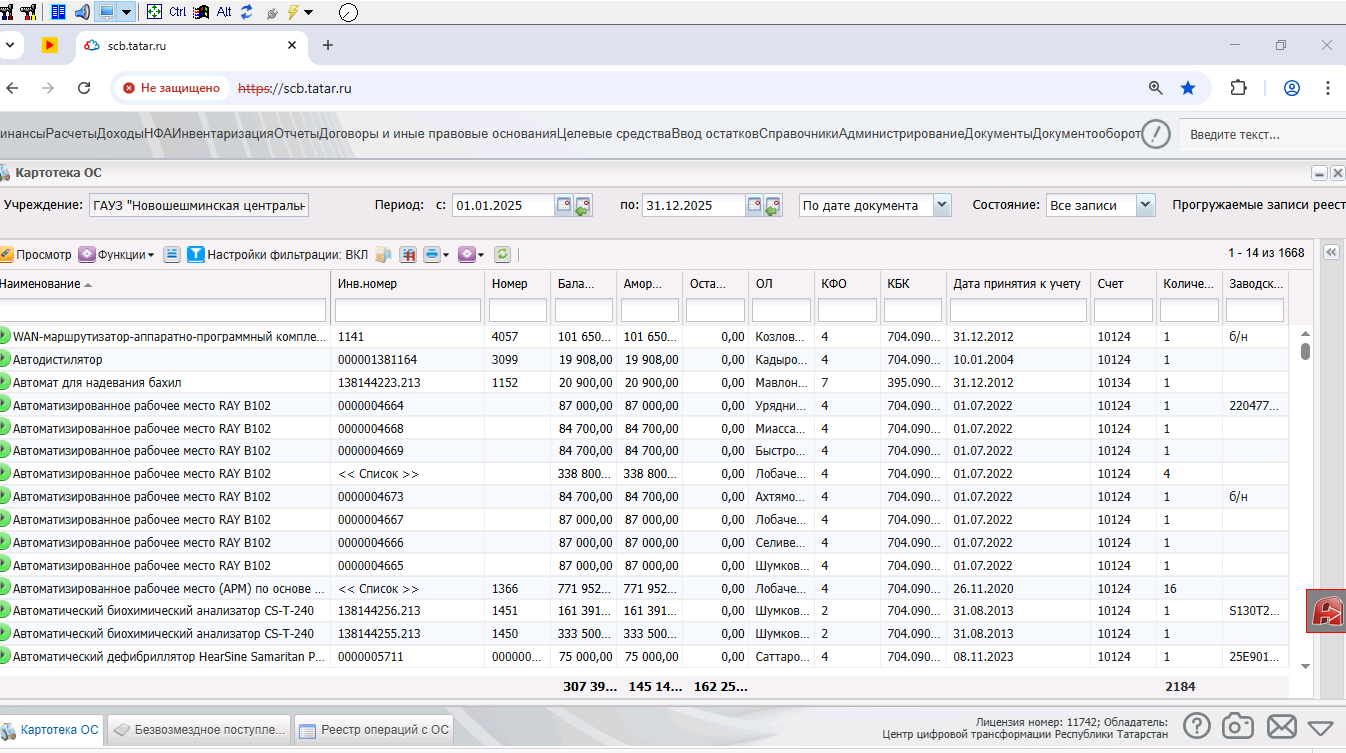Screen dimensions: 1346x753
Task: Click the envelope messages icon at bottom
Action: [1281, 726]
